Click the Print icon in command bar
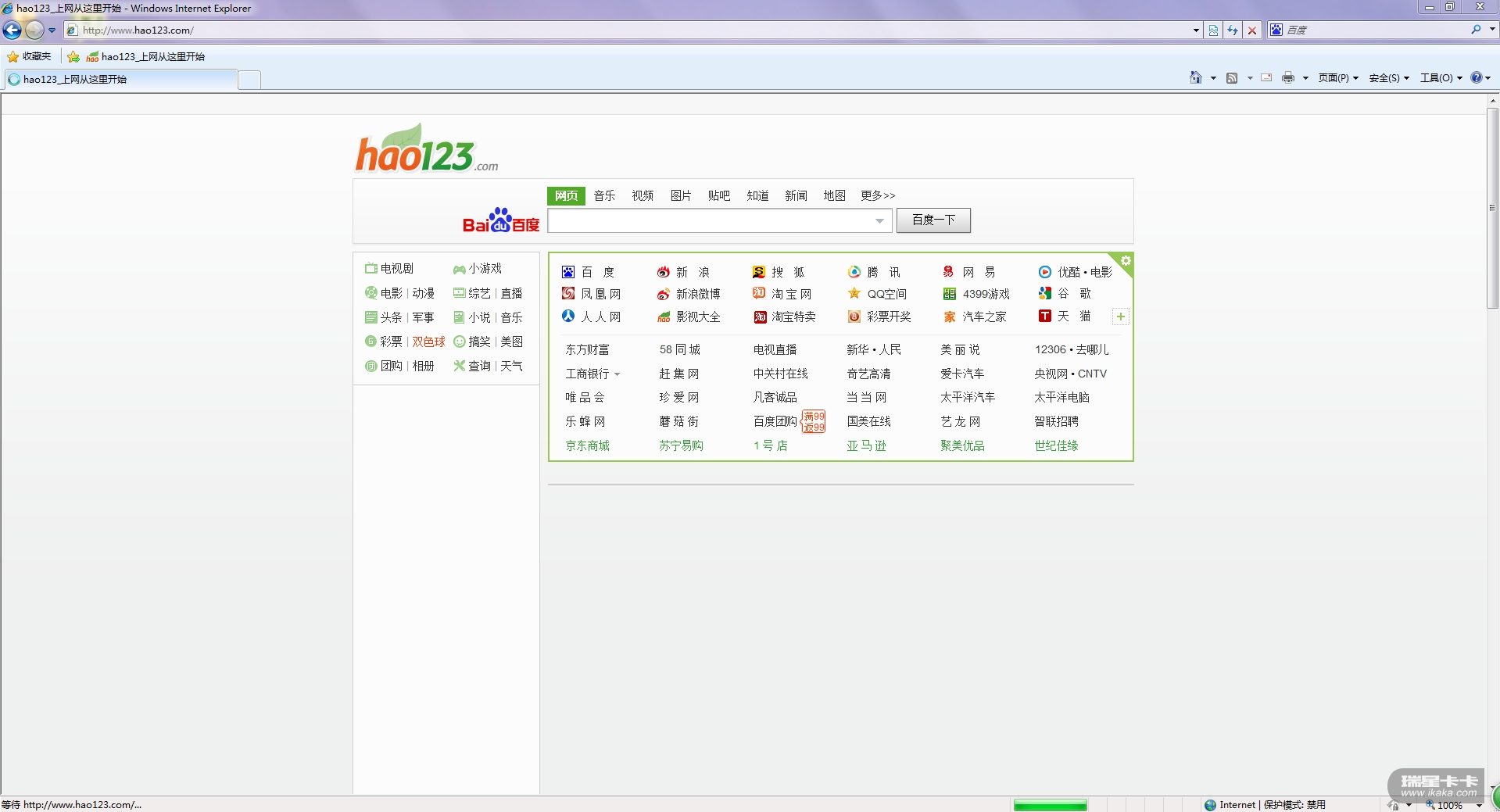The width and height of the screenshot is (1500, 812). pyautogui.click(x=1288, y=77)
